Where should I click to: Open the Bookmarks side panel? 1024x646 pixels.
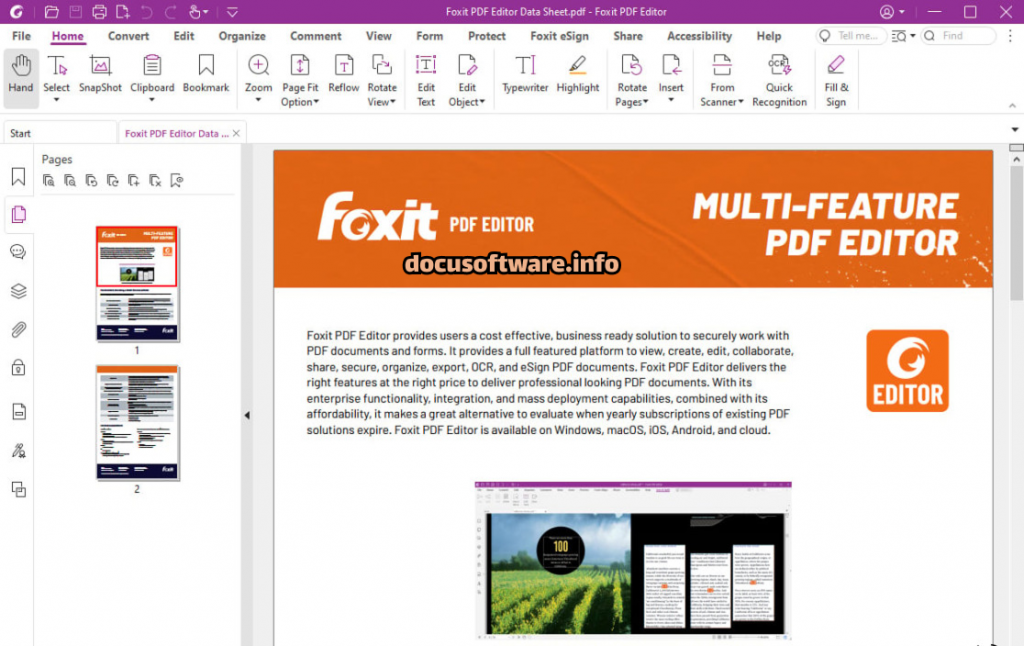18,177
